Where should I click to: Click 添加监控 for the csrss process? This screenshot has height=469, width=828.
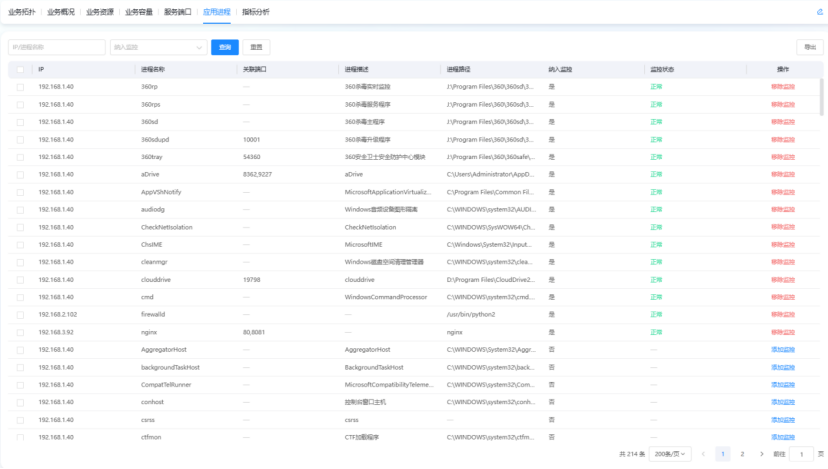(783, 420)
